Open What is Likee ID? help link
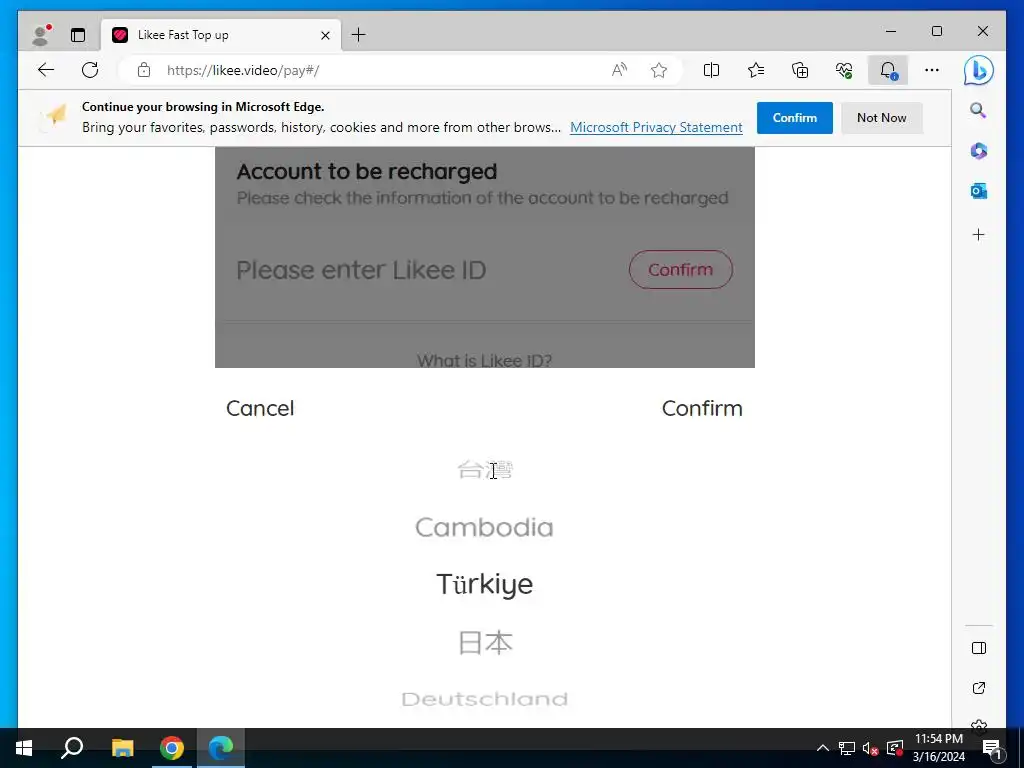 (x=485, y=360)
